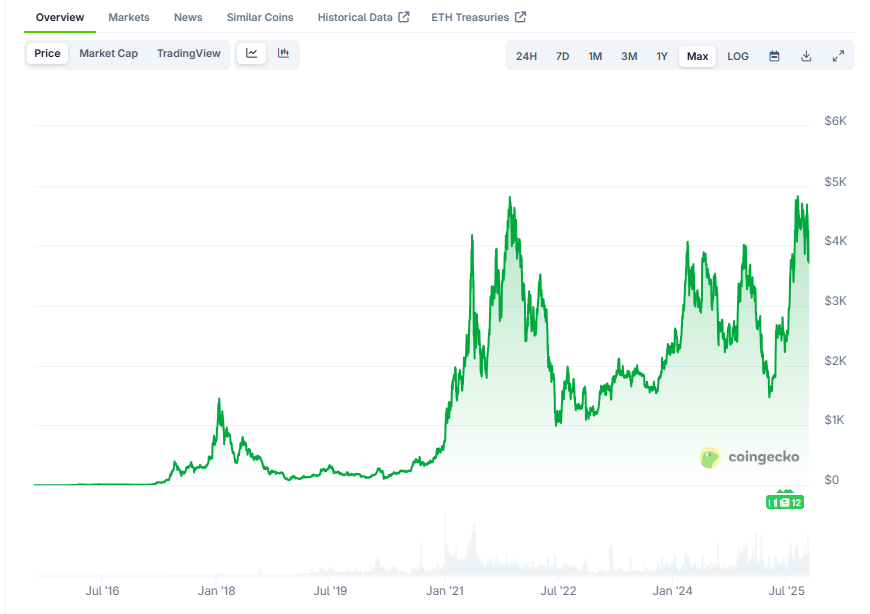Viewport: 870px width, 614px height.
Task: Open the calendar date picker icon
Action: click(774, 56)
